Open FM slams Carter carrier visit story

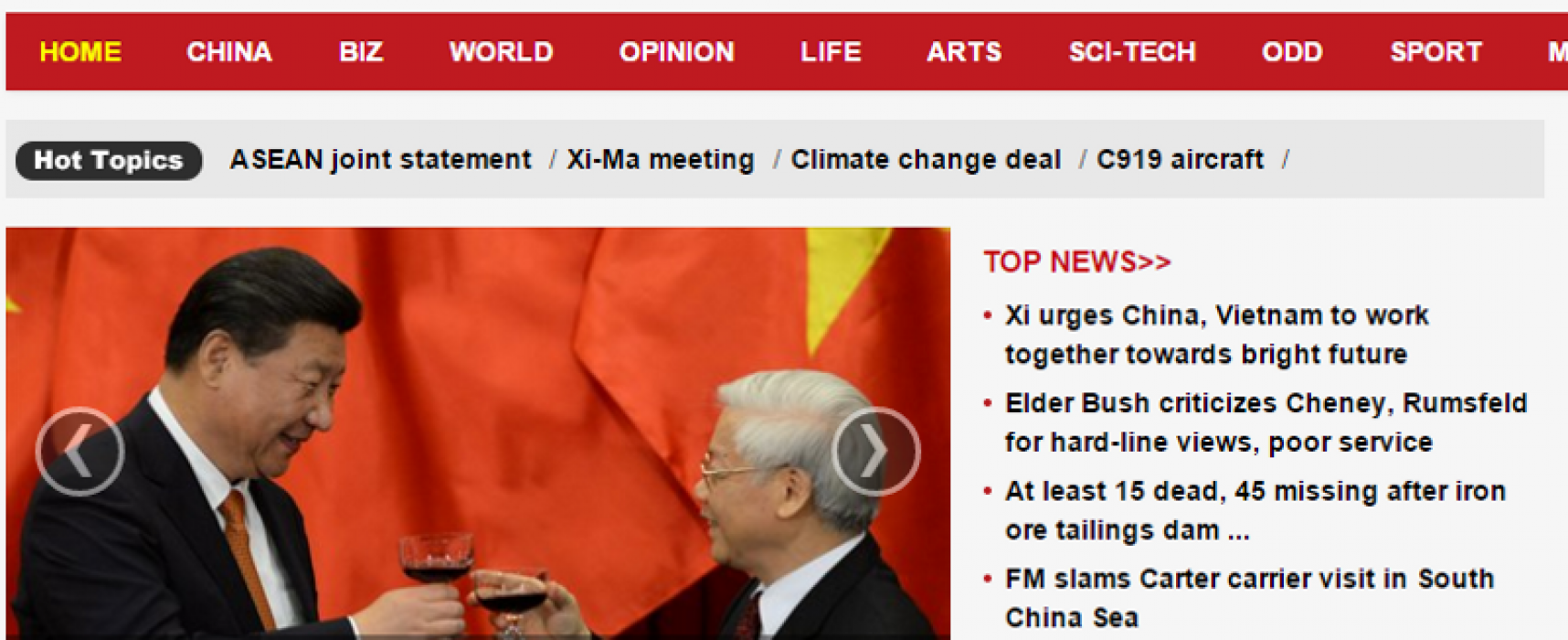tap(1249, 598)
